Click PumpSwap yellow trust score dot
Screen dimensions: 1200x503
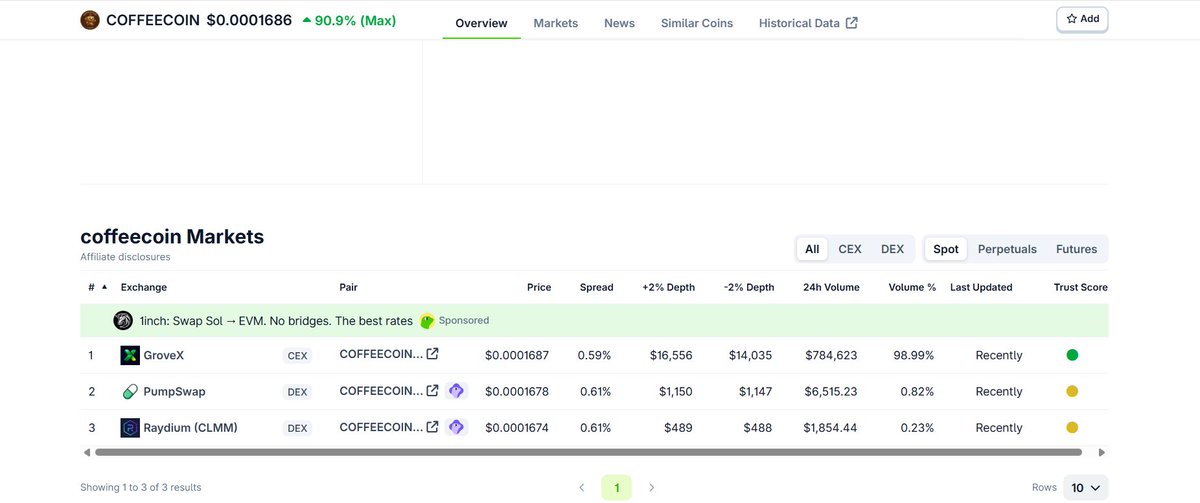[x=1072, y=391]
